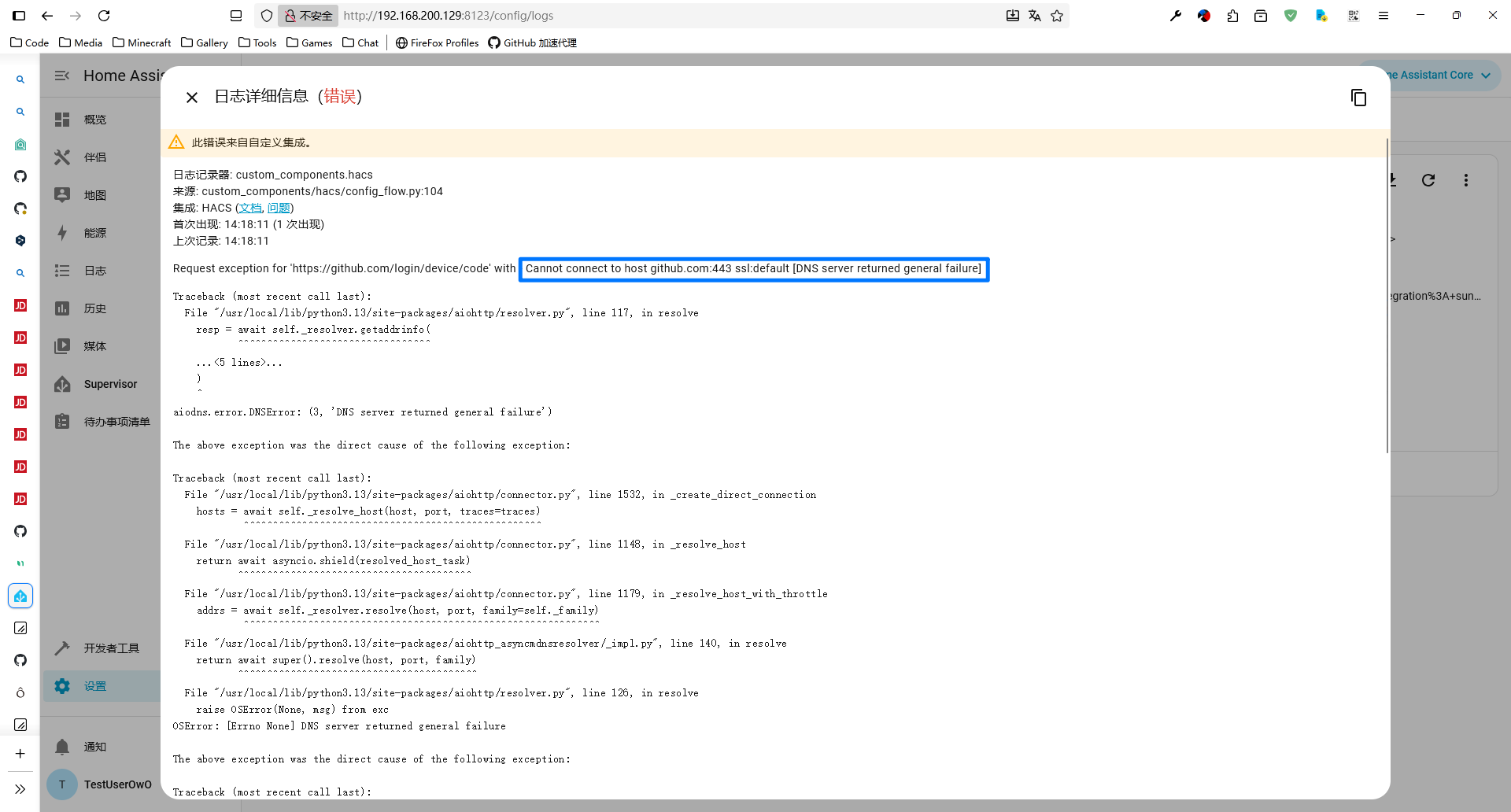Open Developer Tools in sidebar
The width and height of the screenshot is (1511, 812).
111,648
